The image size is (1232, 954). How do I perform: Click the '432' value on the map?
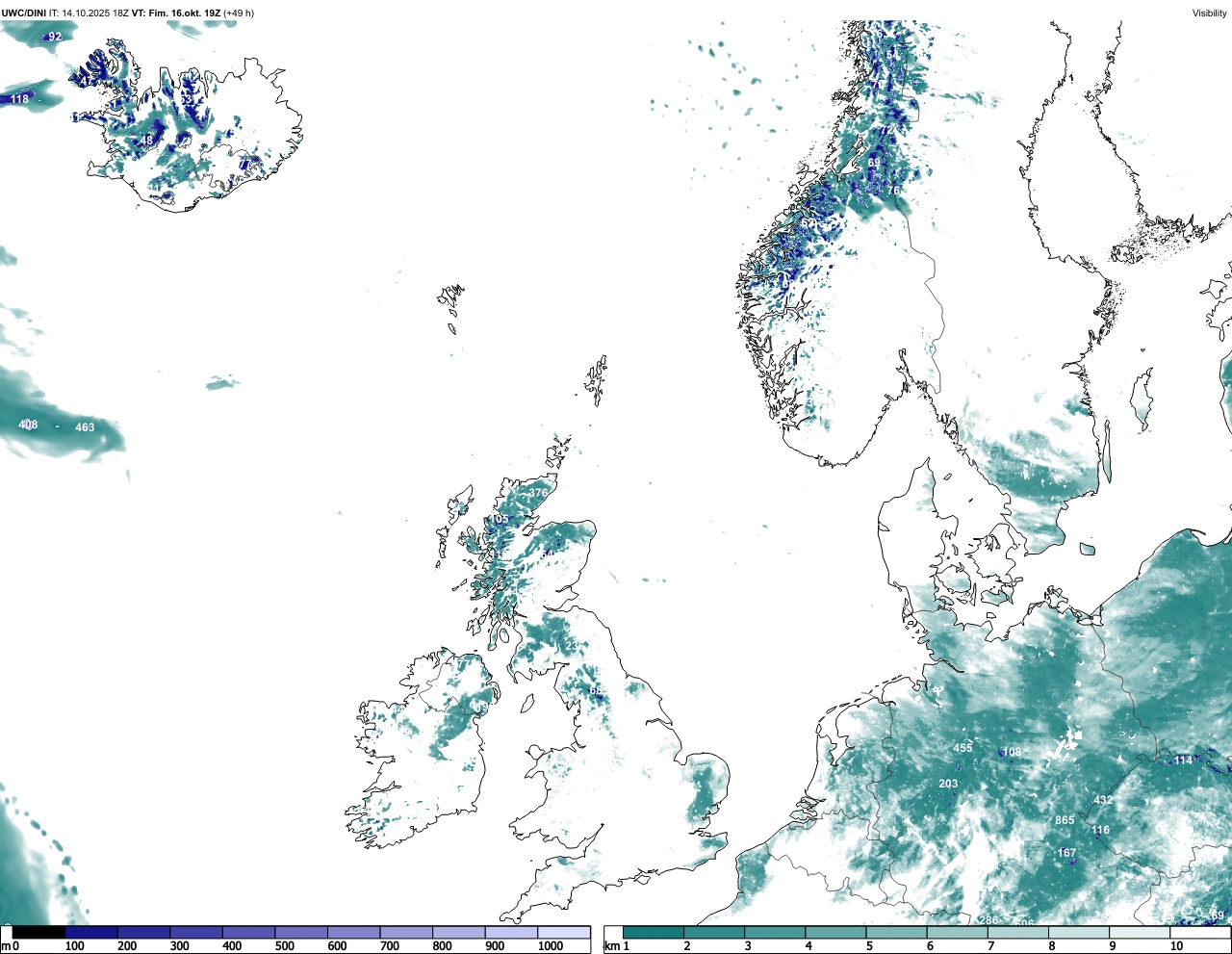coord(1103,800)
